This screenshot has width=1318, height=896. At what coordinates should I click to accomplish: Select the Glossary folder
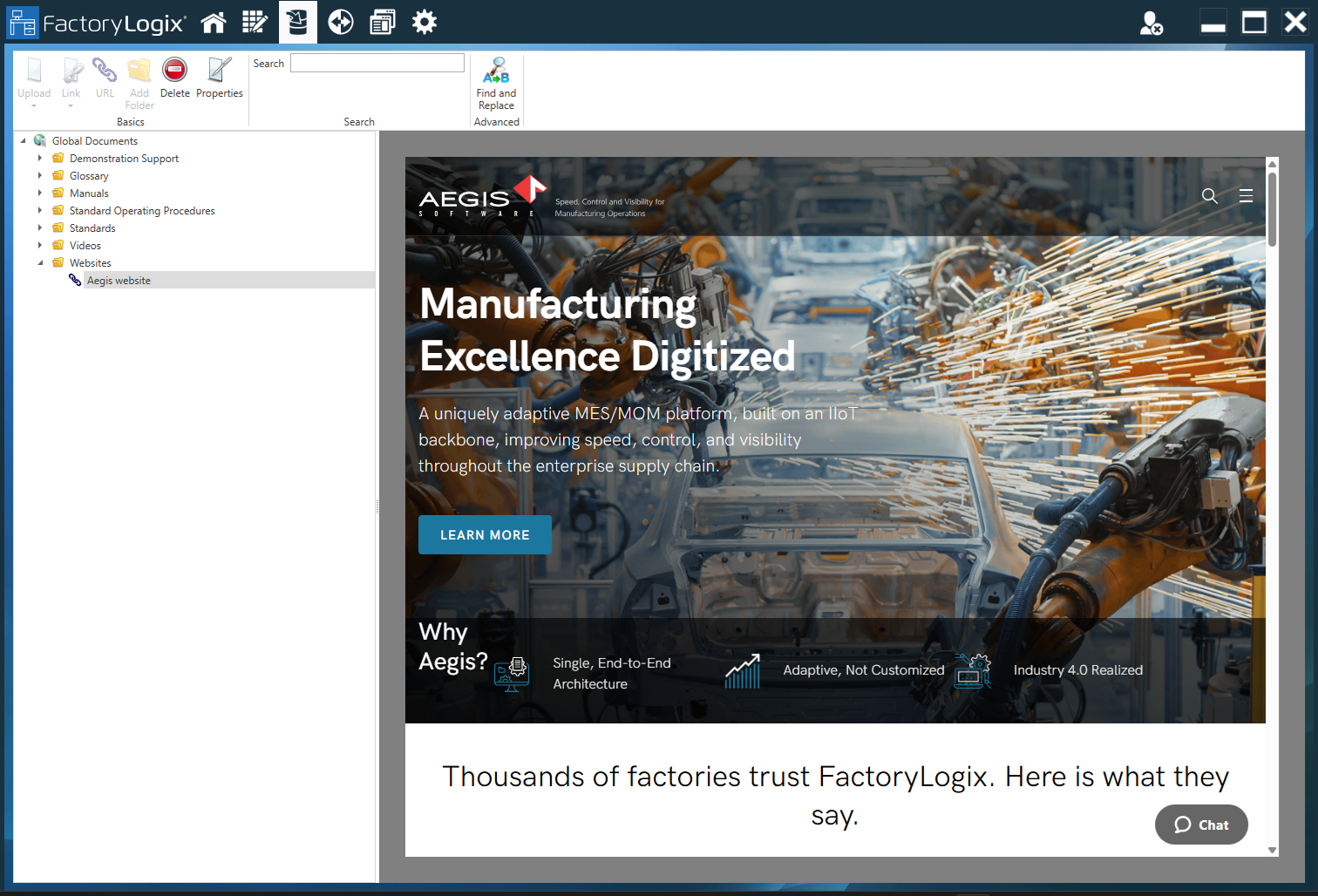[x=89, y=175]
